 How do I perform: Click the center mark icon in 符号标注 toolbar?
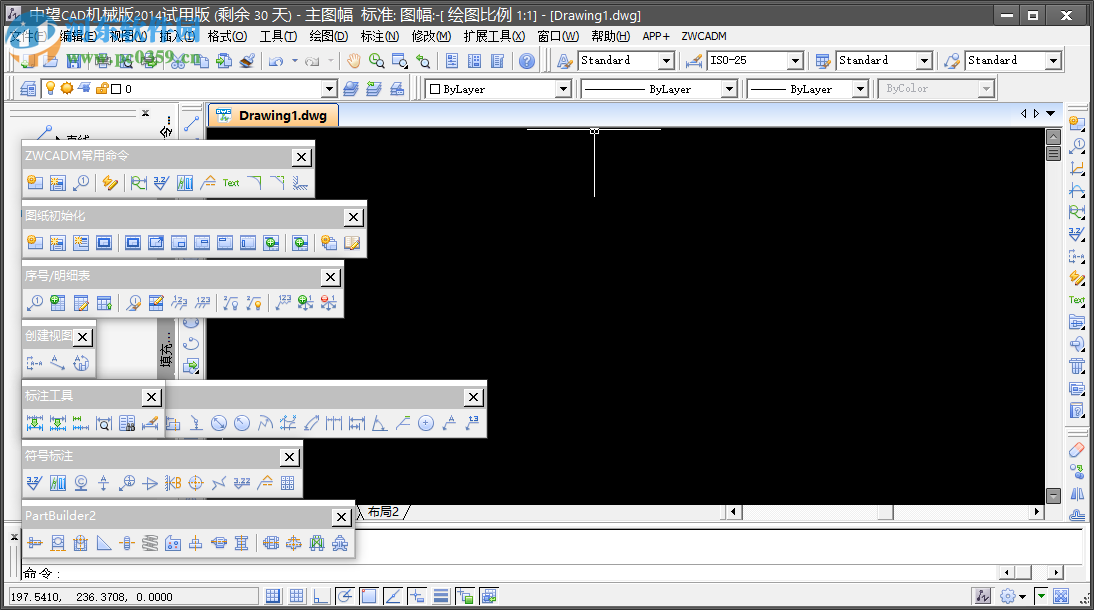click(196, 483)
